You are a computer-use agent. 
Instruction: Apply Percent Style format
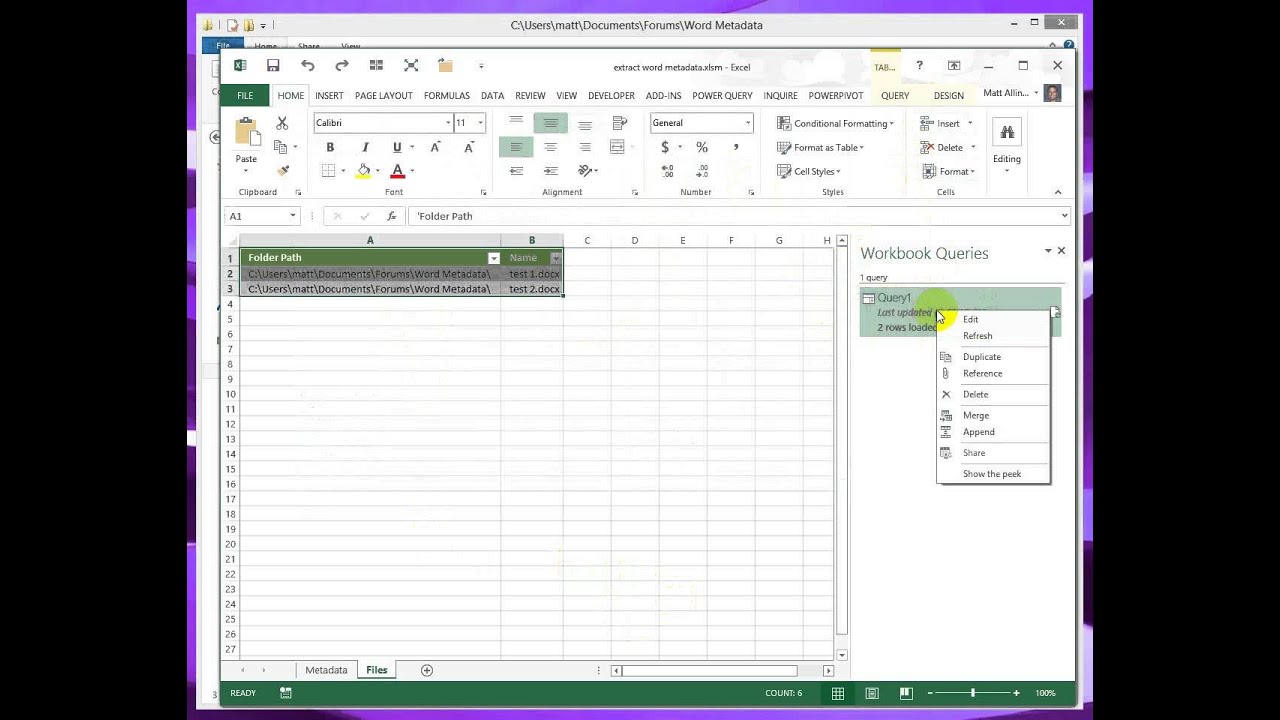(x=702, y=147)
